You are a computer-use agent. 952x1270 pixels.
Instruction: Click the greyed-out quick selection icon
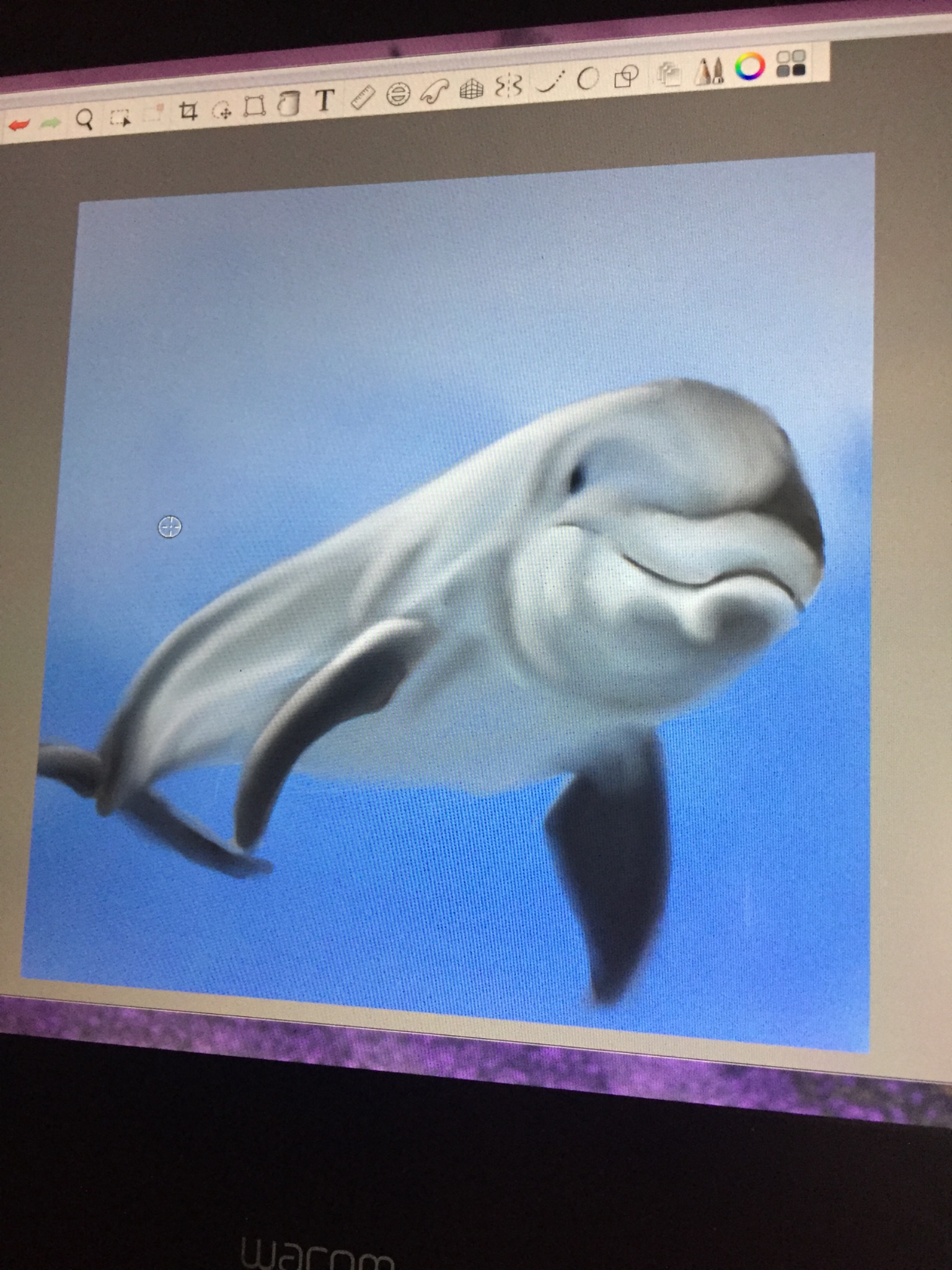(x=153, y=113)
